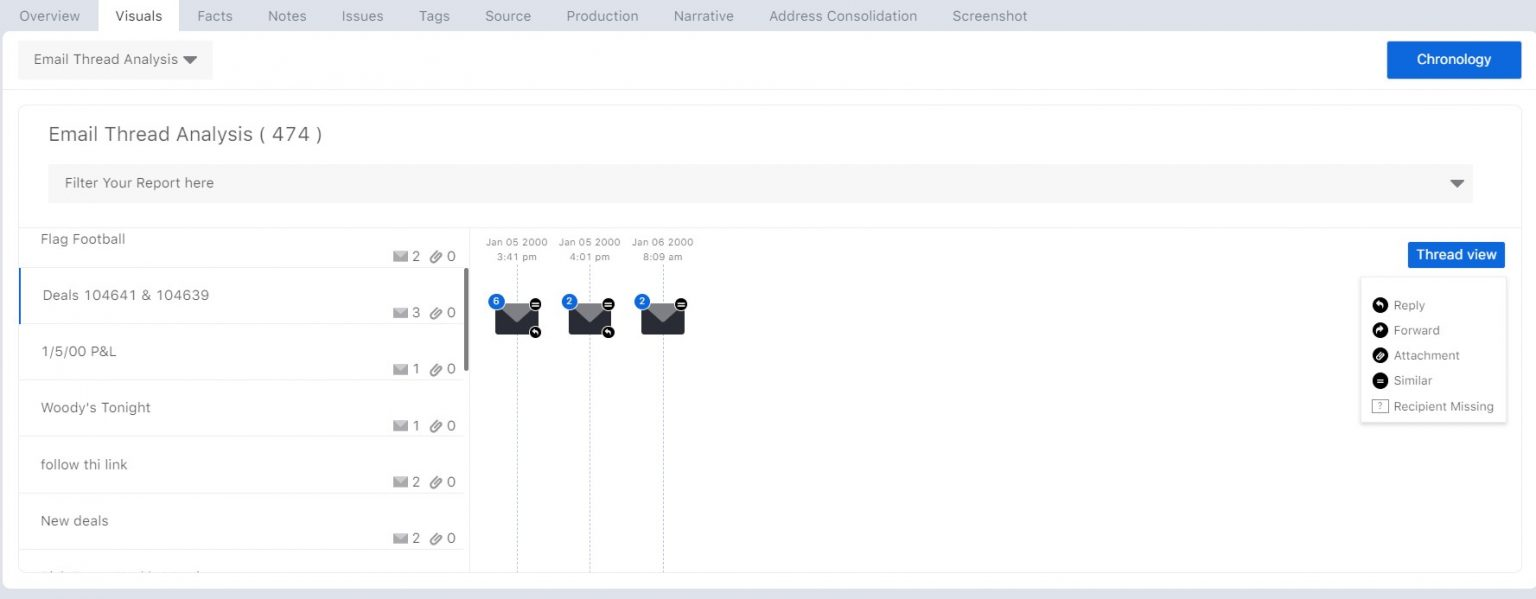Select the Deals 104641 & 104639 thread
Image resolution: width=1536 pixels, height=599 pixels.
tap(242, 296)
